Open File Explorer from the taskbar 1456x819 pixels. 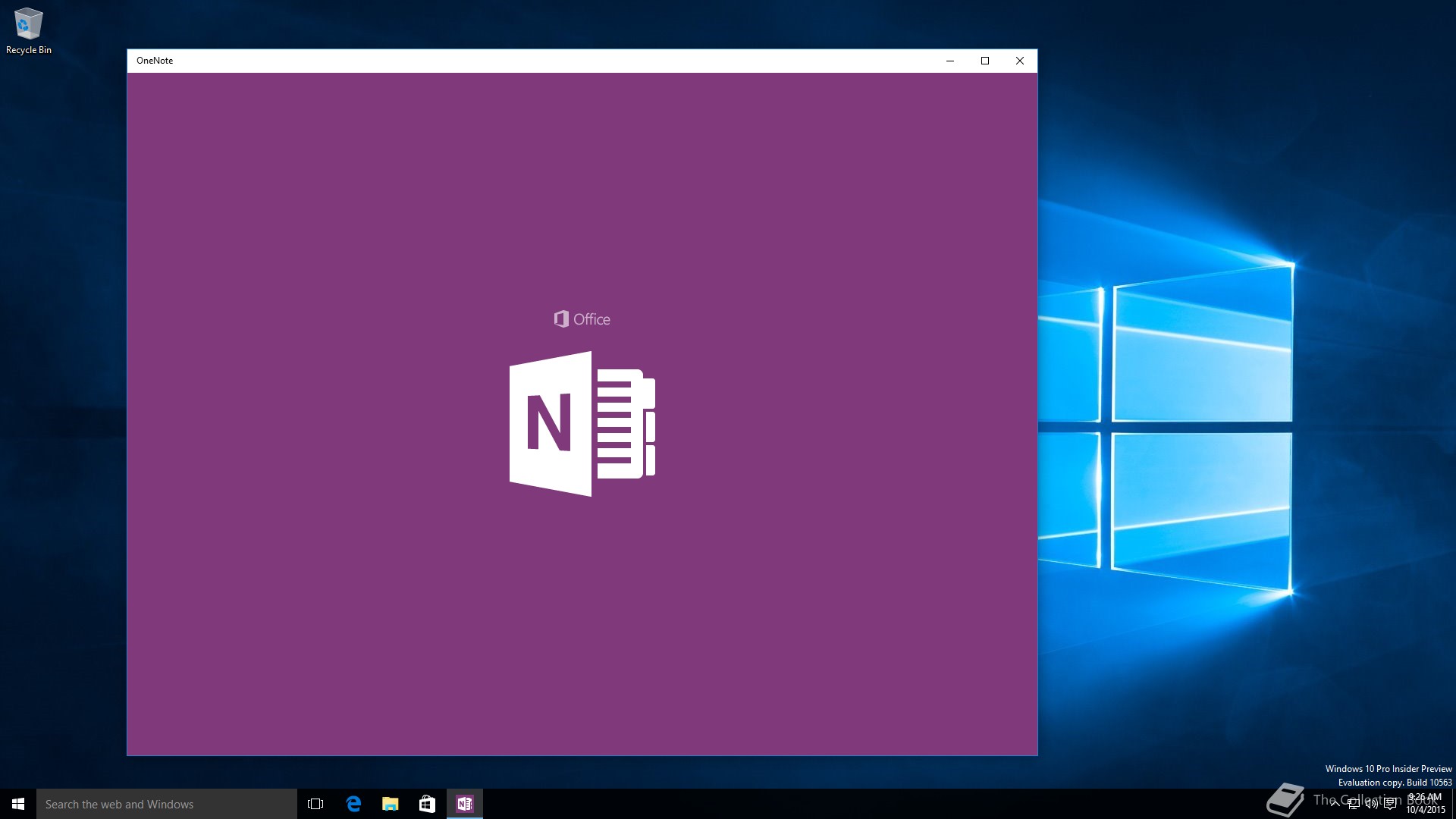point(390,804)
